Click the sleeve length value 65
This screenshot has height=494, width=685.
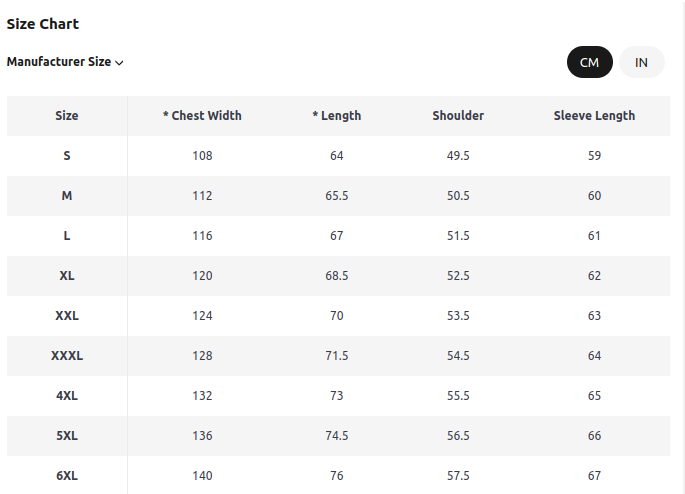pos(594,396)
